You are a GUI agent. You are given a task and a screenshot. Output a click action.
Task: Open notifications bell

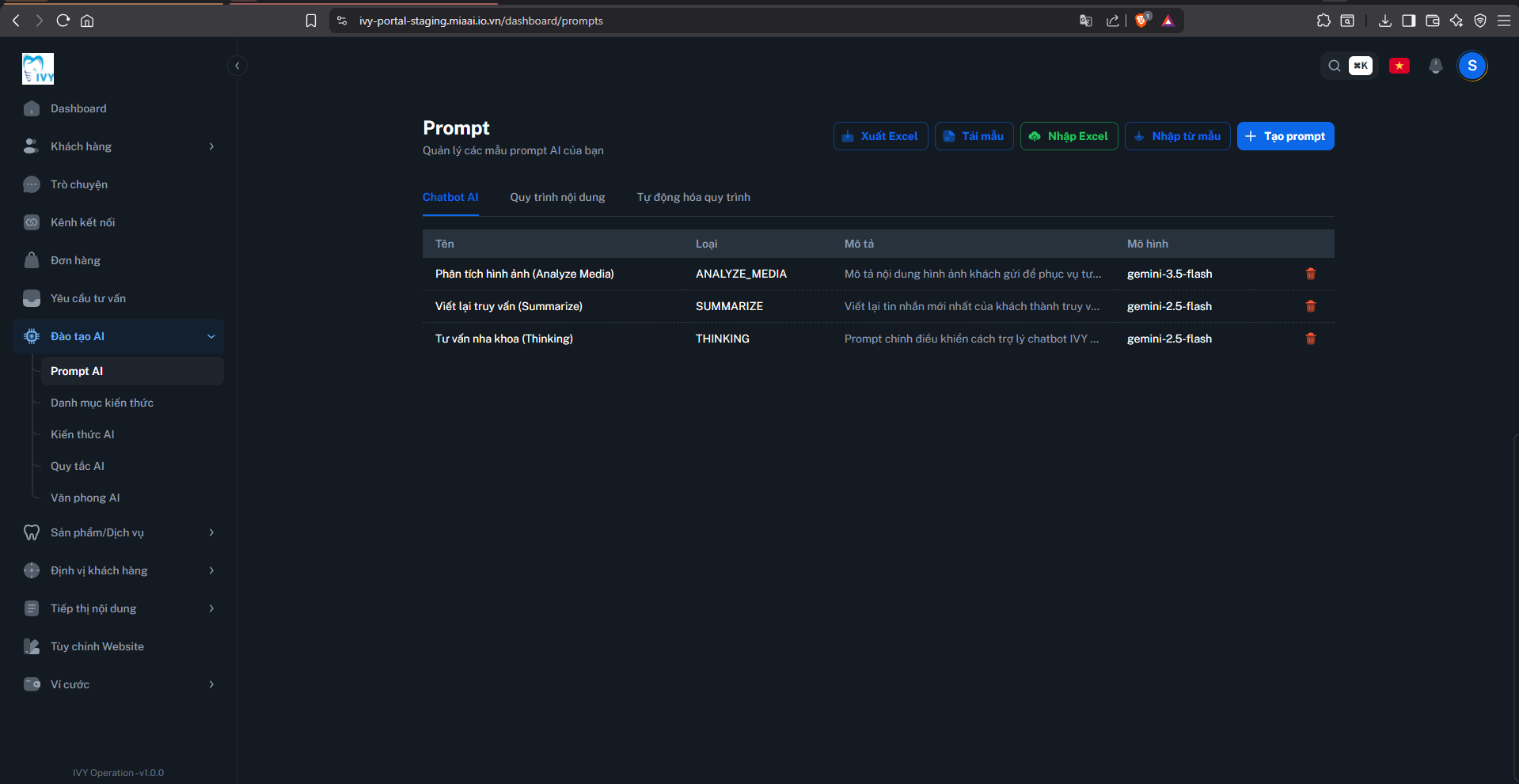pyautogui.click(x=1436, y=66)
